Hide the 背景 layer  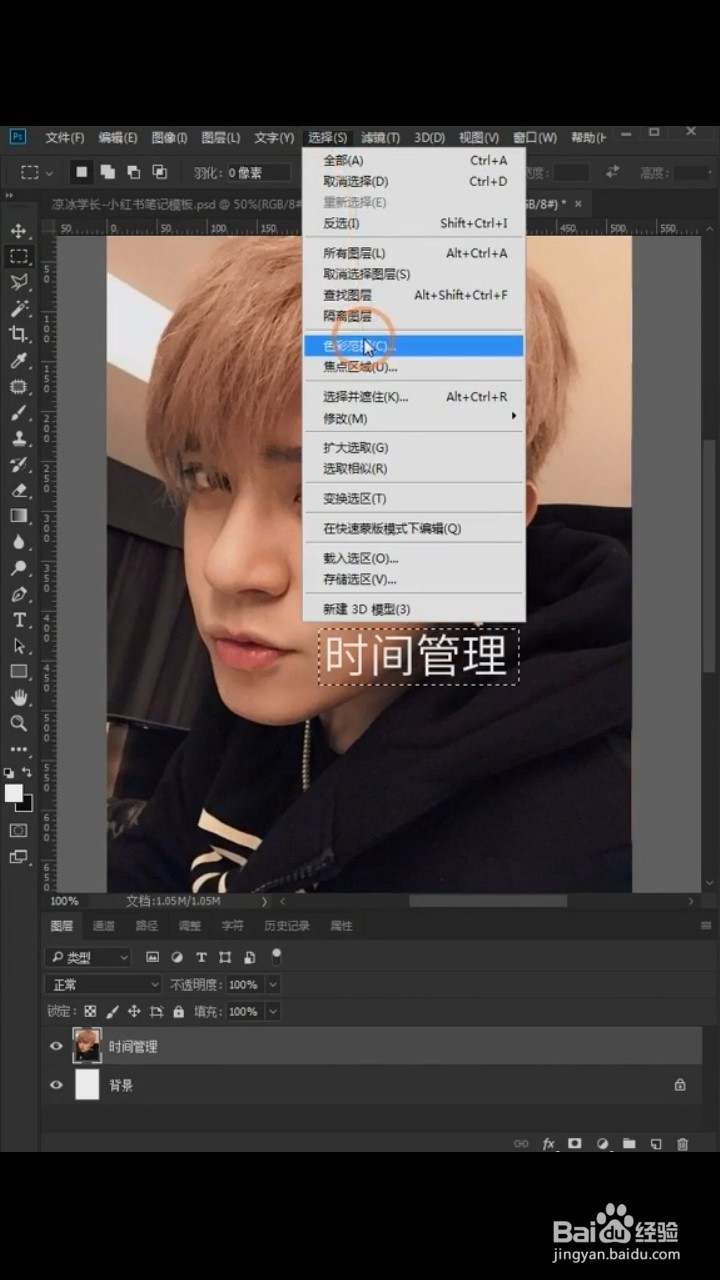click(x=56, y=1085)
